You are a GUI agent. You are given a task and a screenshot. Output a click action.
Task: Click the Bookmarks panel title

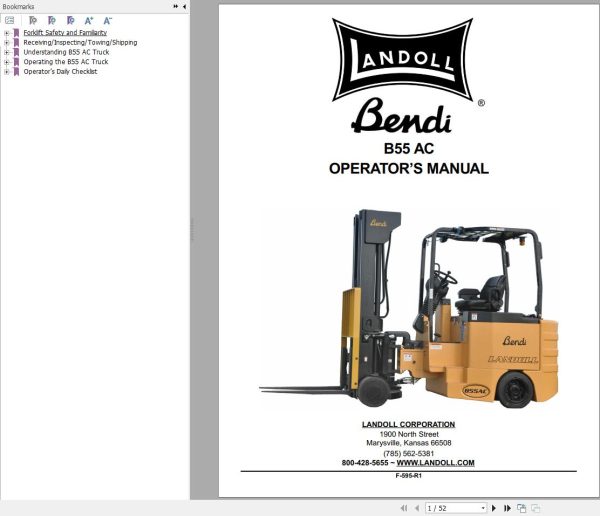18,7
